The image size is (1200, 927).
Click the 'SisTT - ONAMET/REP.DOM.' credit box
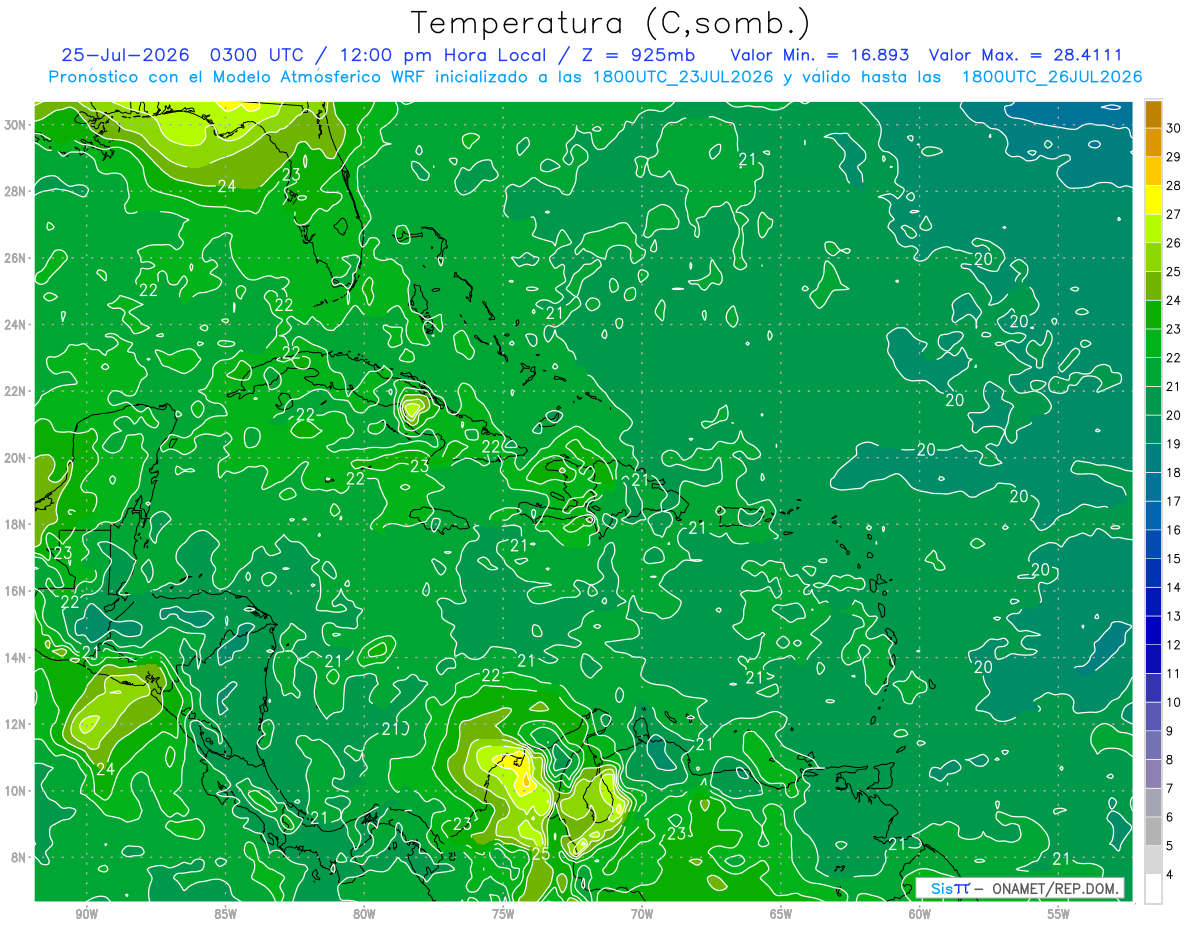[1020, 888]
